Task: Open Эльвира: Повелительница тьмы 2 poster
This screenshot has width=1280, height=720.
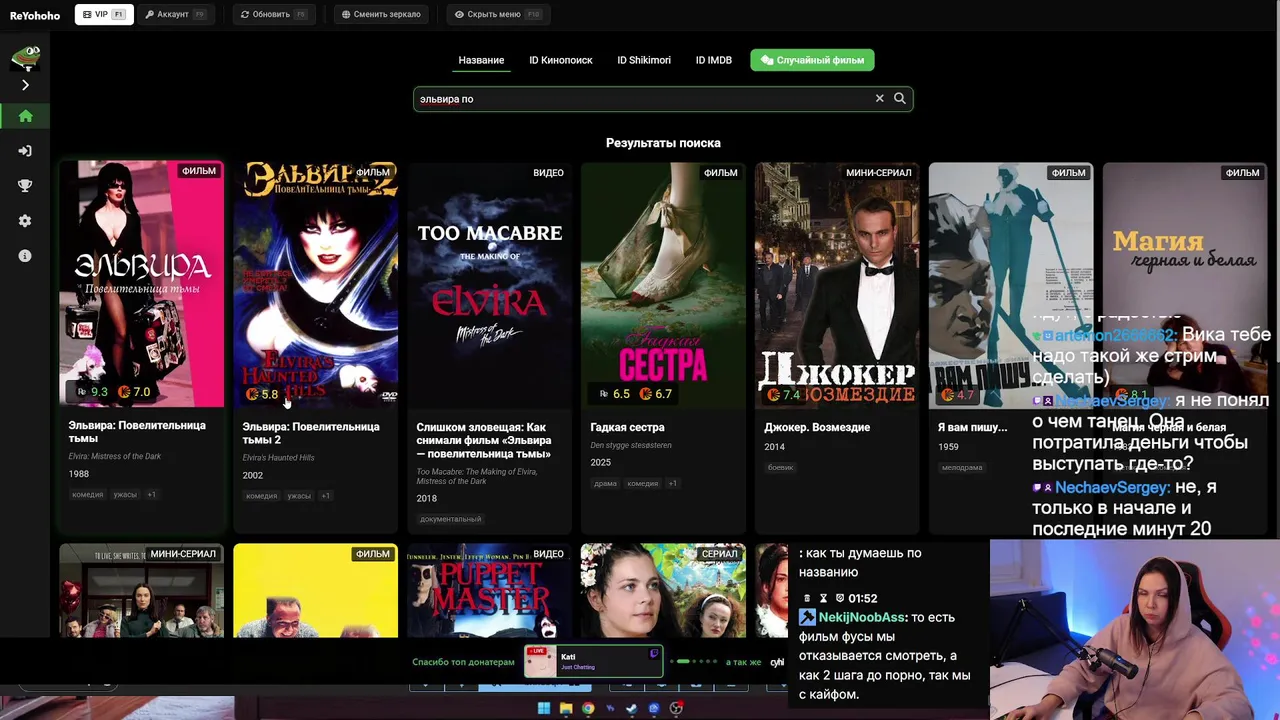Action: pyautogui.click(x=315, y=285)
